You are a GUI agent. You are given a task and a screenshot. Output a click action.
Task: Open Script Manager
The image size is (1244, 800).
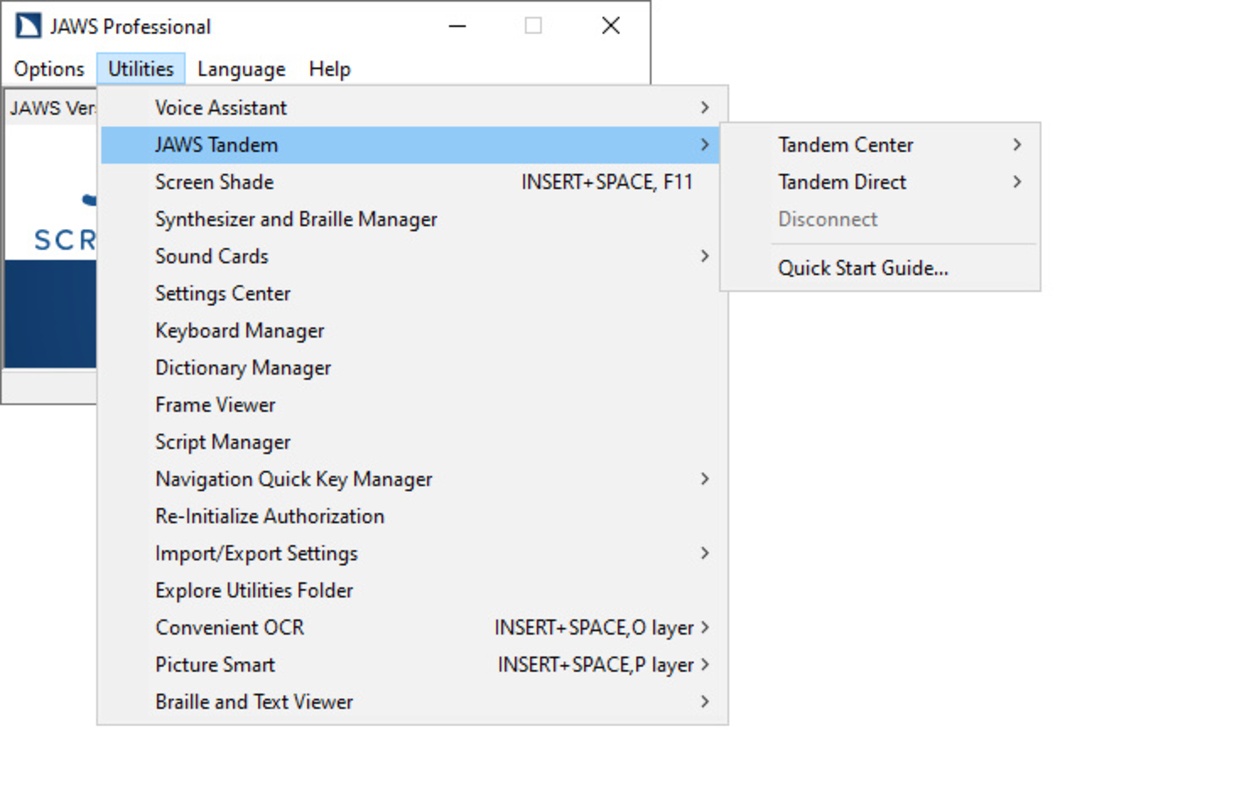(223, 442)
